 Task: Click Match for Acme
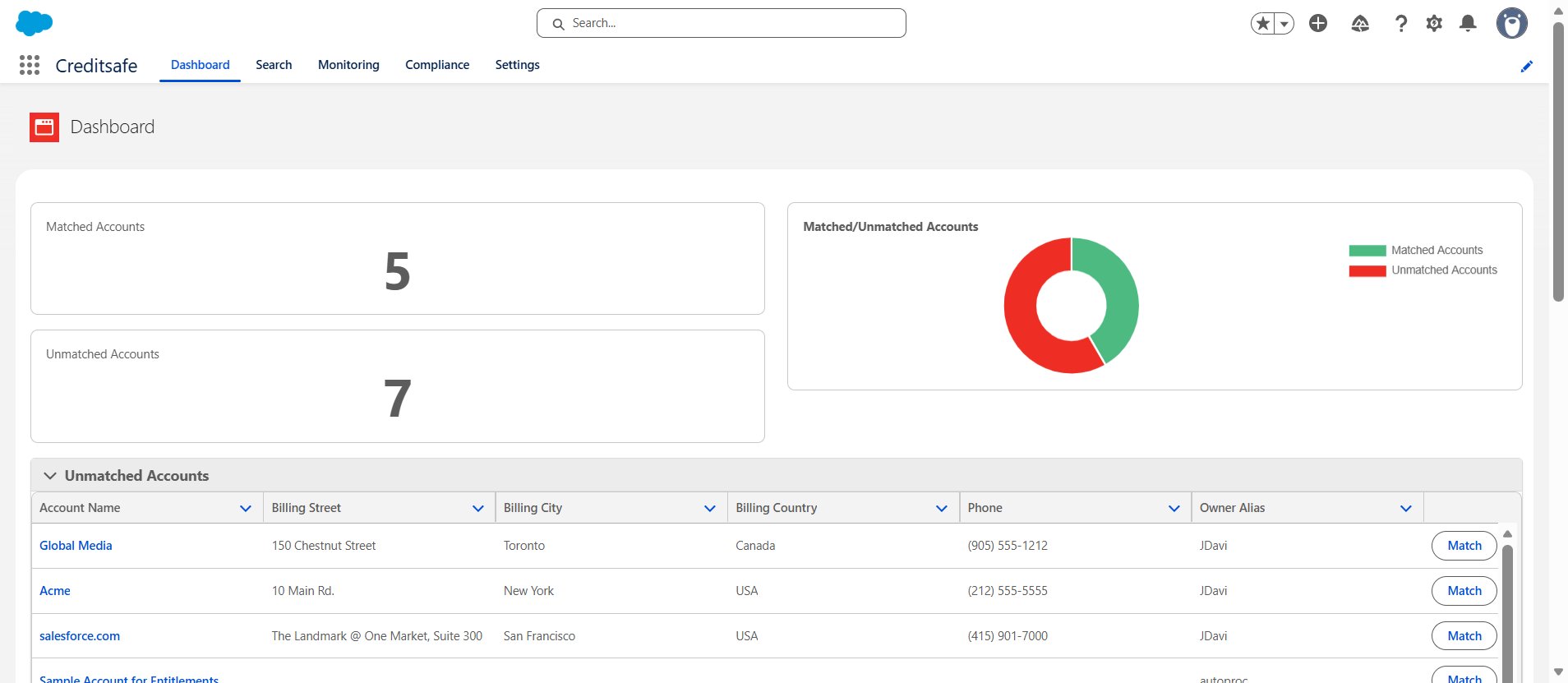point(1464,591)
